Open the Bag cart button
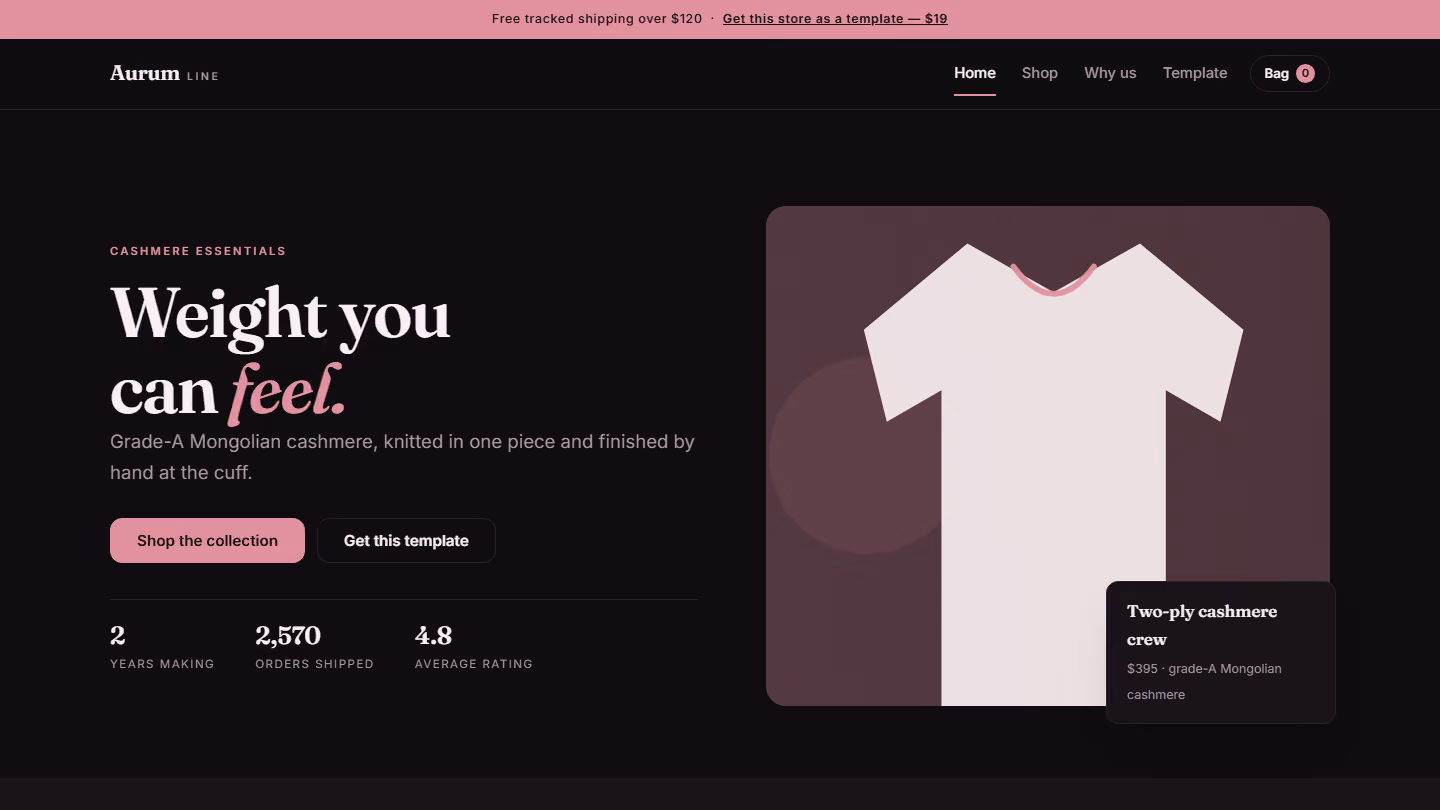 tap(1289, 73)
